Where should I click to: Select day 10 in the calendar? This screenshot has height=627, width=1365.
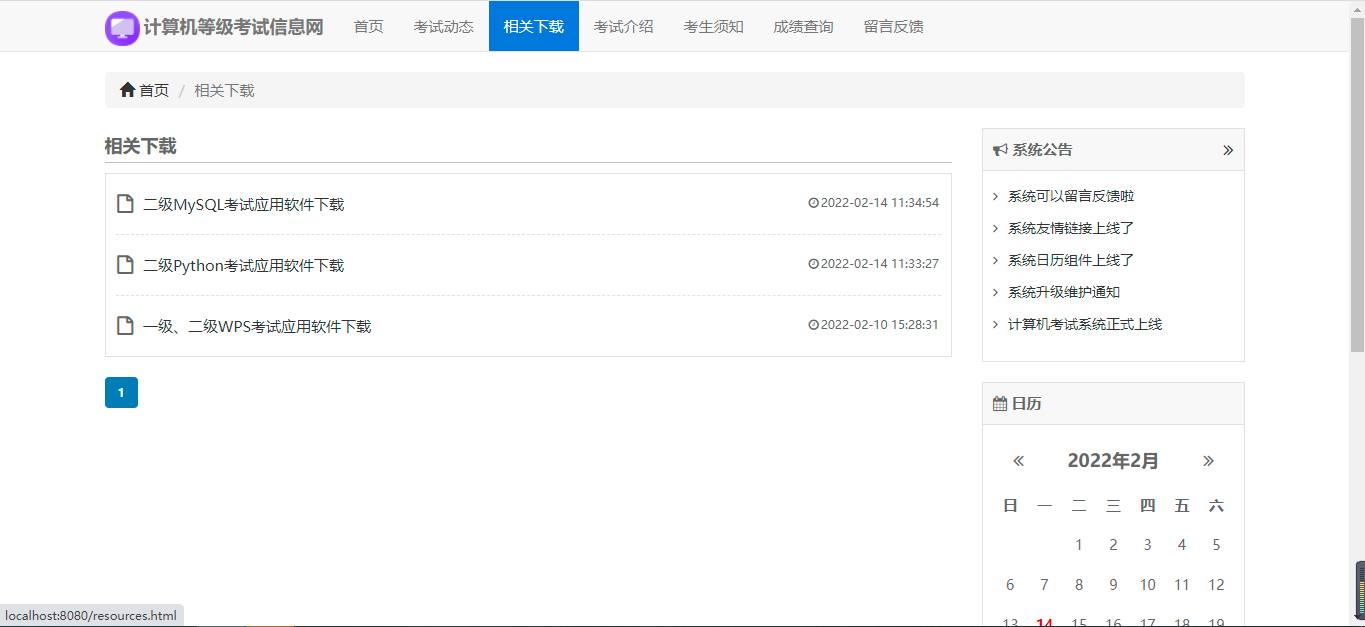(x=1148, y=585)
